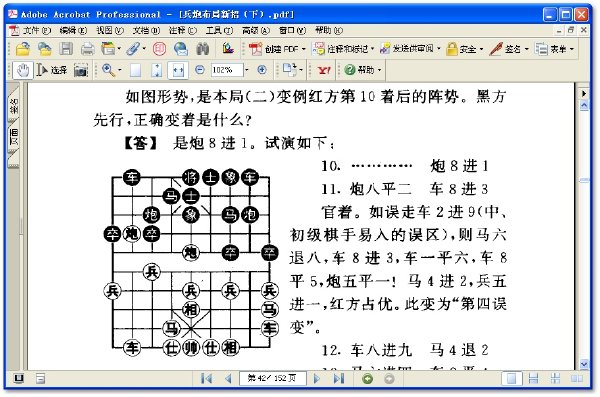This screenshot has width=600, height=397.
Task: Select the Hand tool
Action: [x=23, y=70]
